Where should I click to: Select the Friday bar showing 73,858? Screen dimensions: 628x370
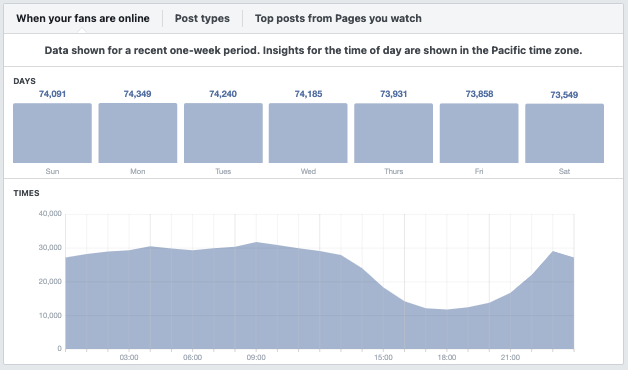(x=479, y=133)
